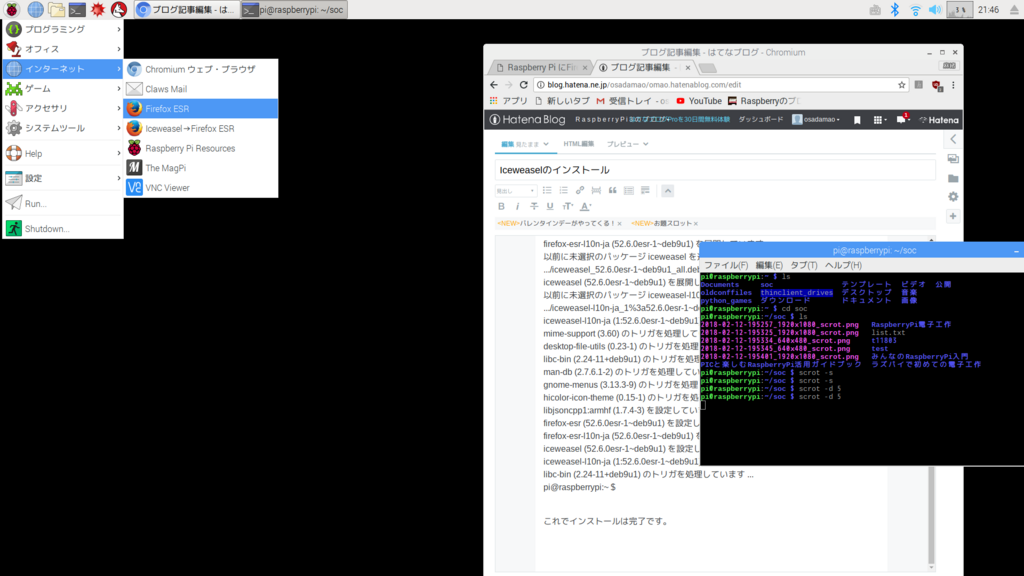The image size is (1024, 576).
Task: Click the red shield extension icon
Action: (936, 86)
